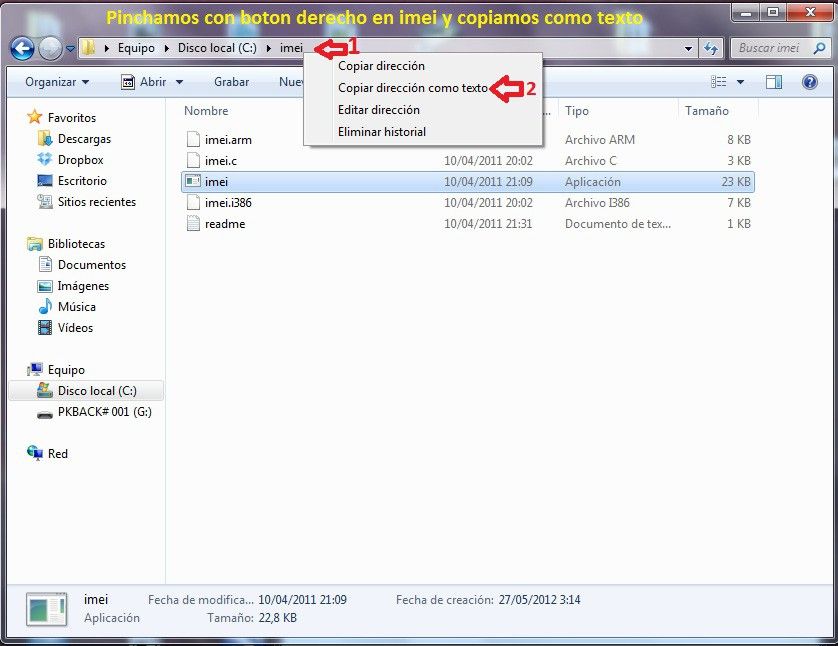Open the Imágenes library

[x=83, y=286]
